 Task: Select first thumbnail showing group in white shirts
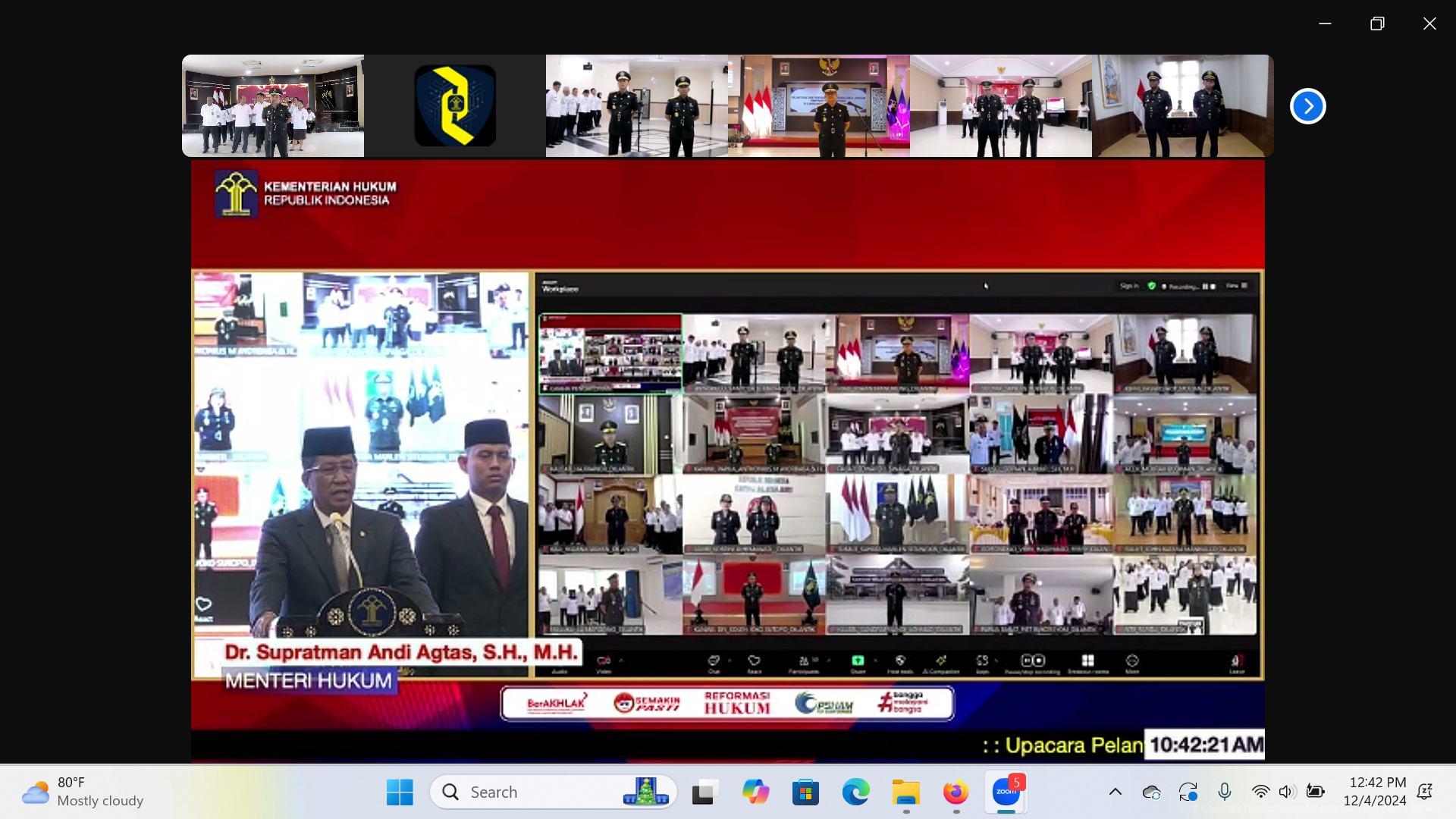point(273,105)
